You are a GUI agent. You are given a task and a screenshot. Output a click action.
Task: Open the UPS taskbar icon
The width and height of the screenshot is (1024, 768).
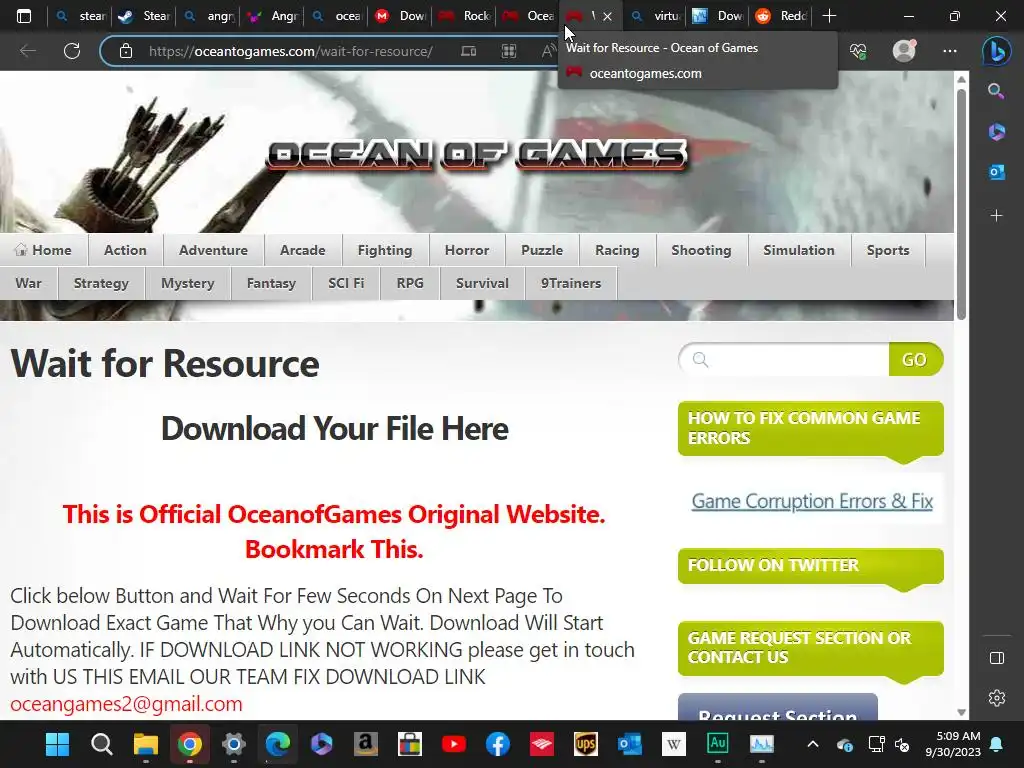click(586, 744)
